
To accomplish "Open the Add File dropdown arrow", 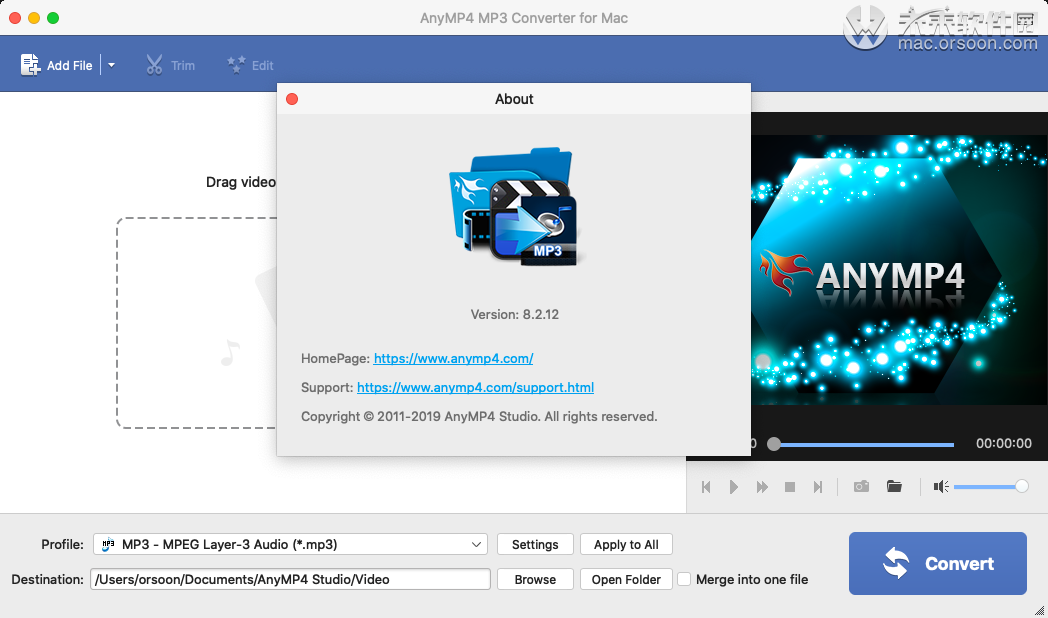I will (112, 65).
